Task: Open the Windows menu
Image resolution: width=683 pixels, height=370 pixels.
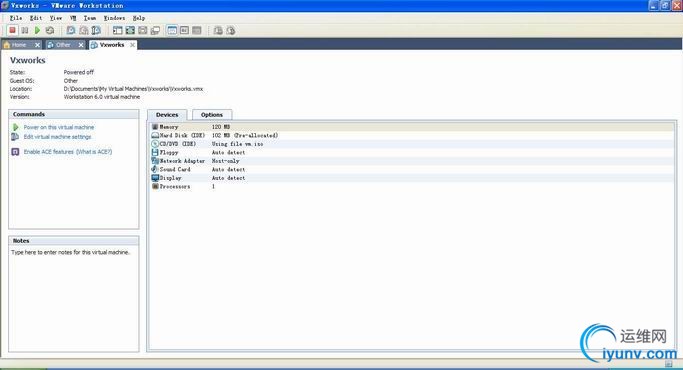Action: tap(114, 18)
